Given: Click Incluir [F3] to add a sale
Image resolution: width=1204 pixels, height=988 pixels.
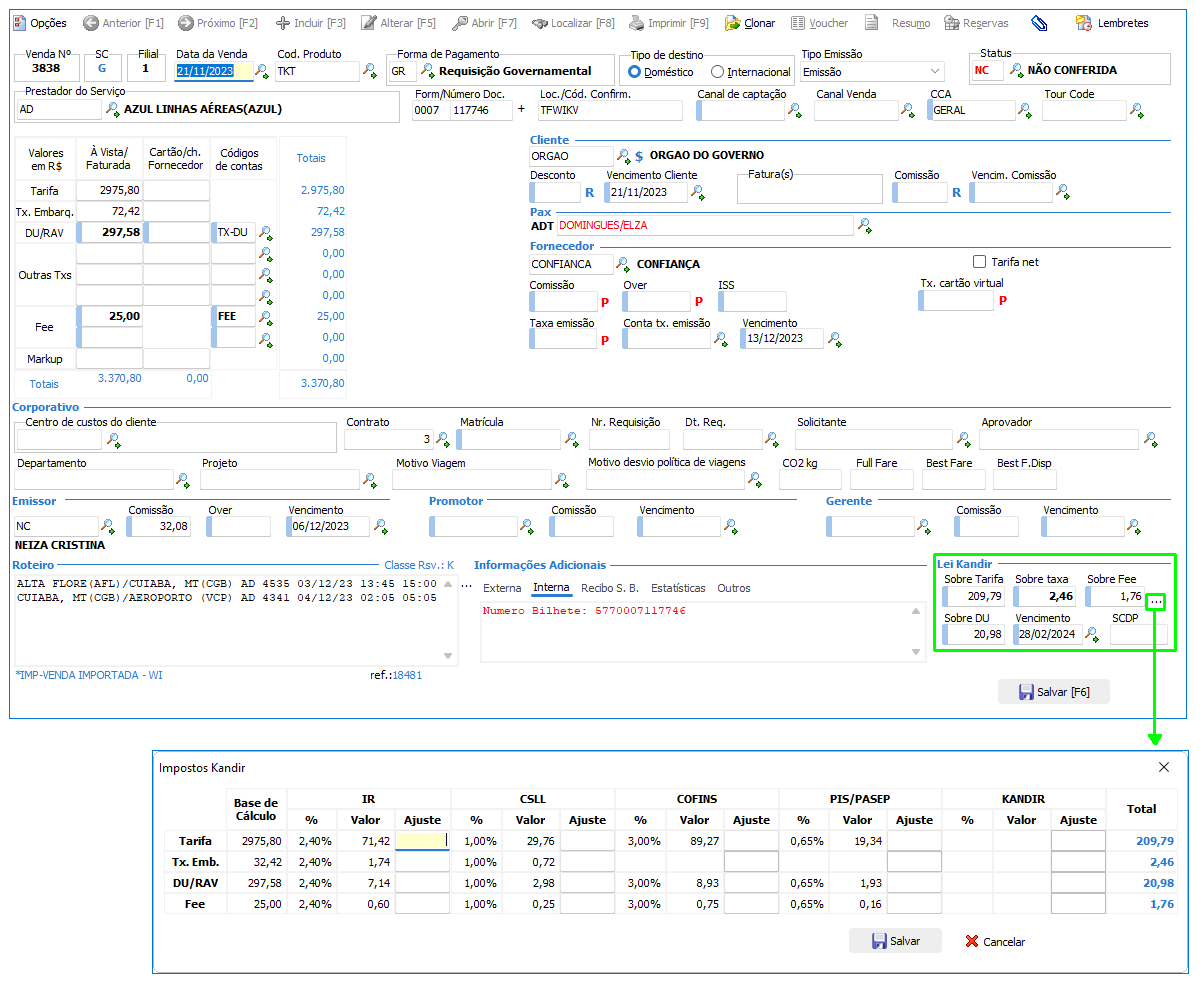Looking at the screenshot, I should [310, 23].
